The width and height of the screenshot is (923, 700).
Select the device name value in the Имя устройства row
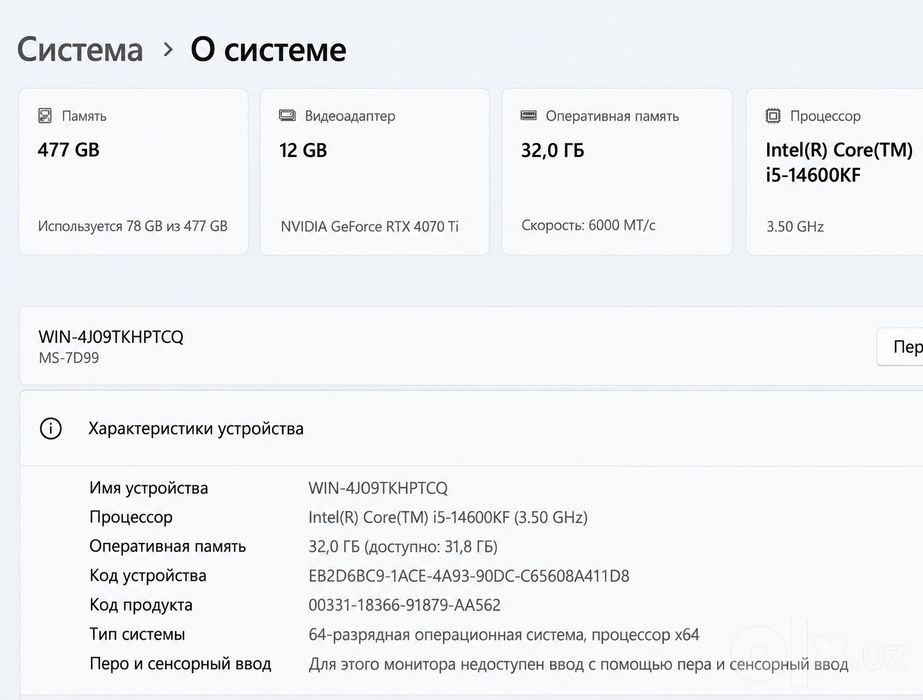coord(378,488)
